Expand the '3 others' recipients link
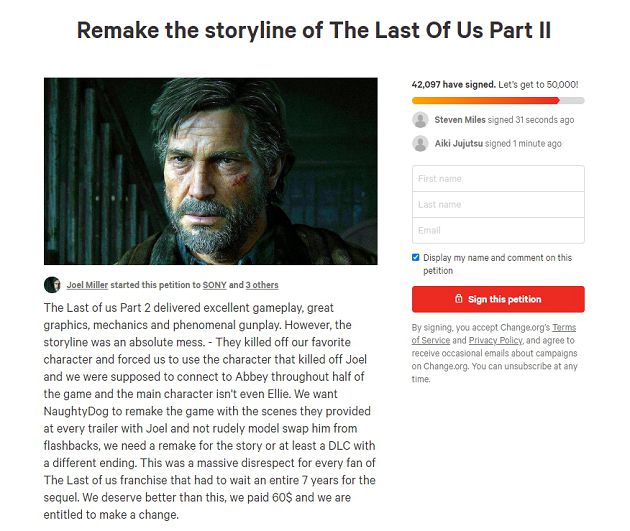Image resolution: width=630 pixels, height=531 pixels. [262, 285]
